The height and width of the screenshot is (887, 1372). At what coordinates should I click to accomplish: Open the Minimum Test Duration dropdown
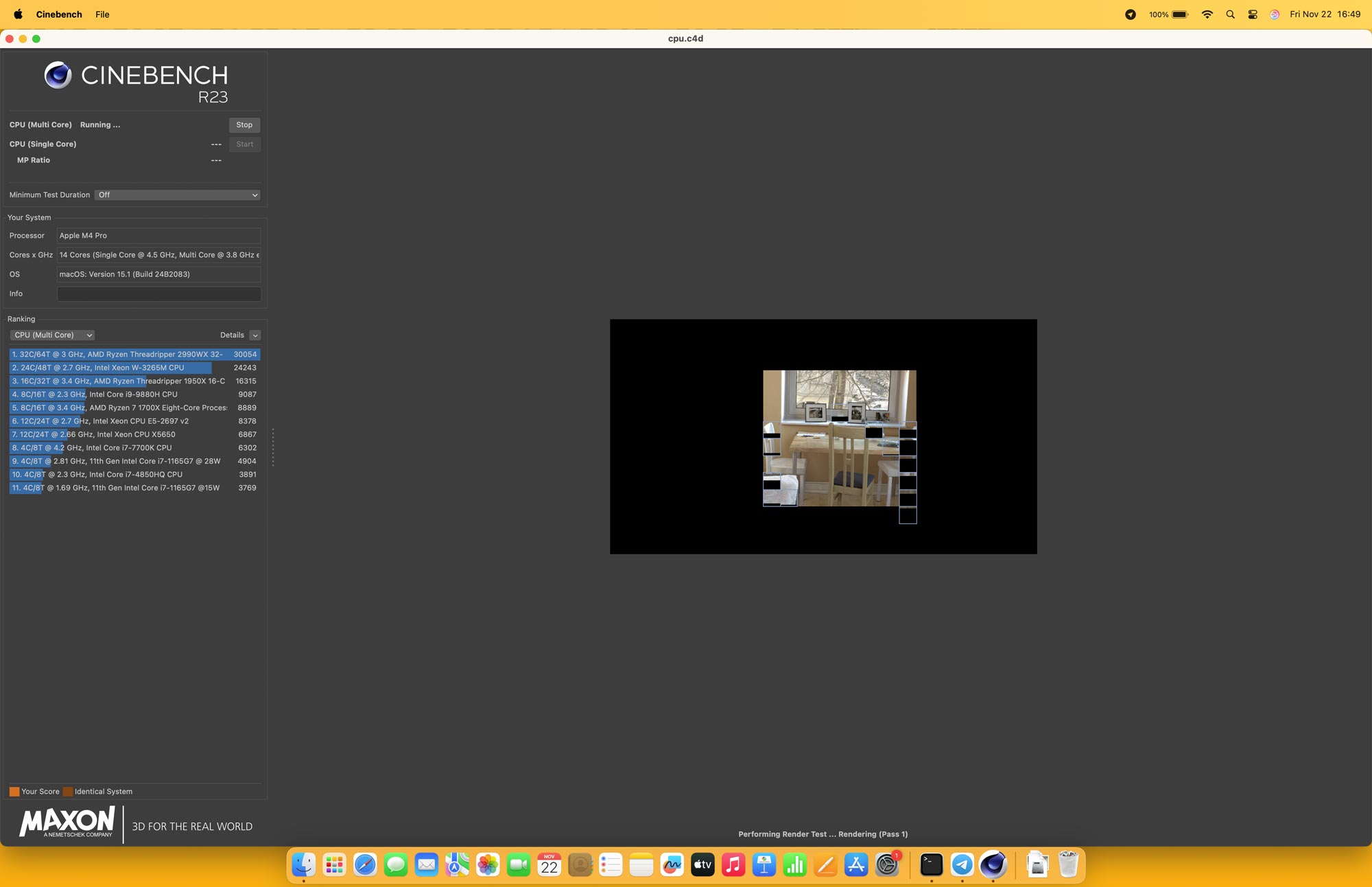(177, 195)
